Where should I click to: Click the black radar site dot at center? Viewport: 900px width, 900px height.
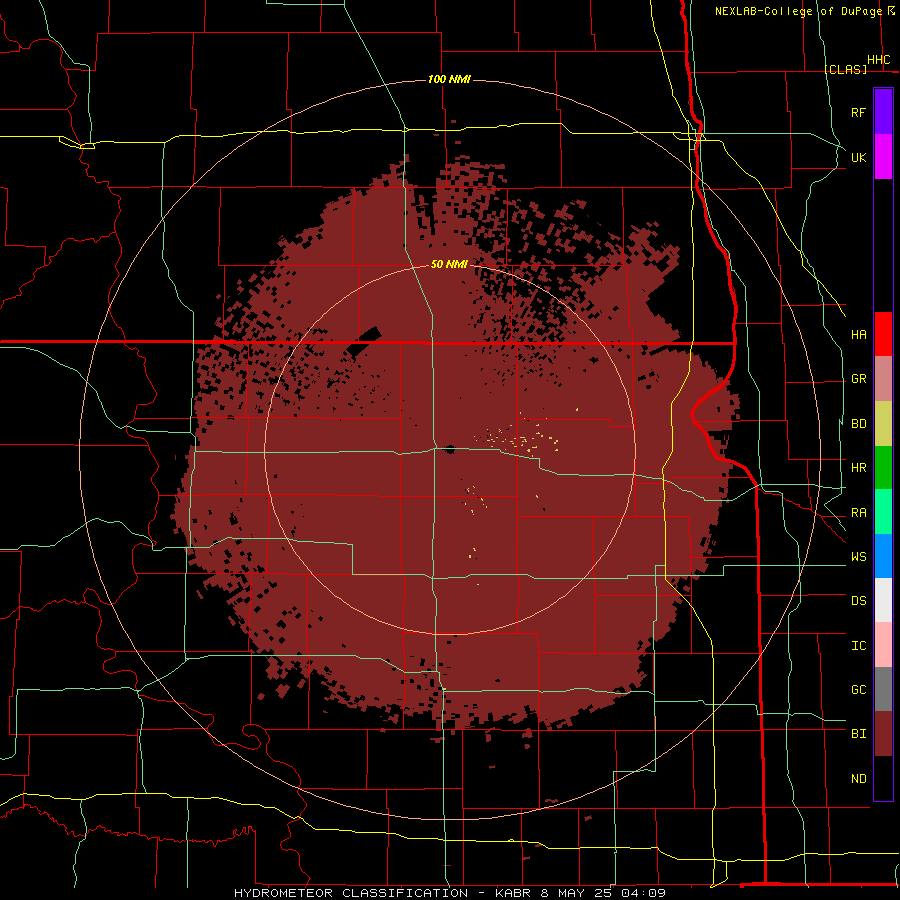pos(450,449)
